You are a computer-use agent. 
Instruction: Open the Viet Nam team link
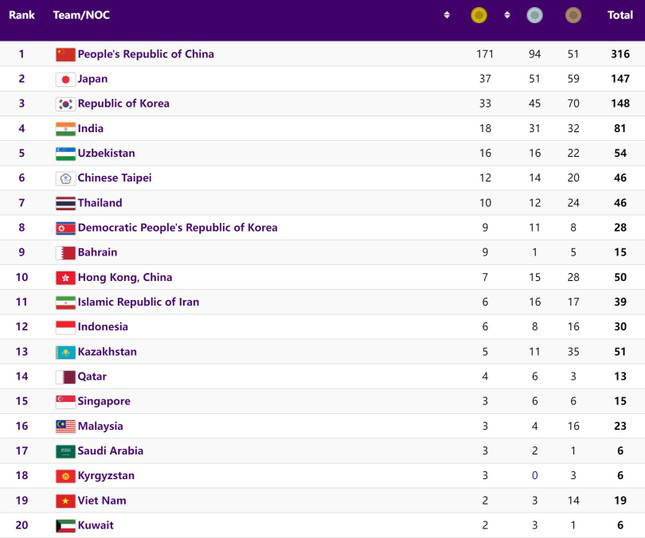click(102, 501)
